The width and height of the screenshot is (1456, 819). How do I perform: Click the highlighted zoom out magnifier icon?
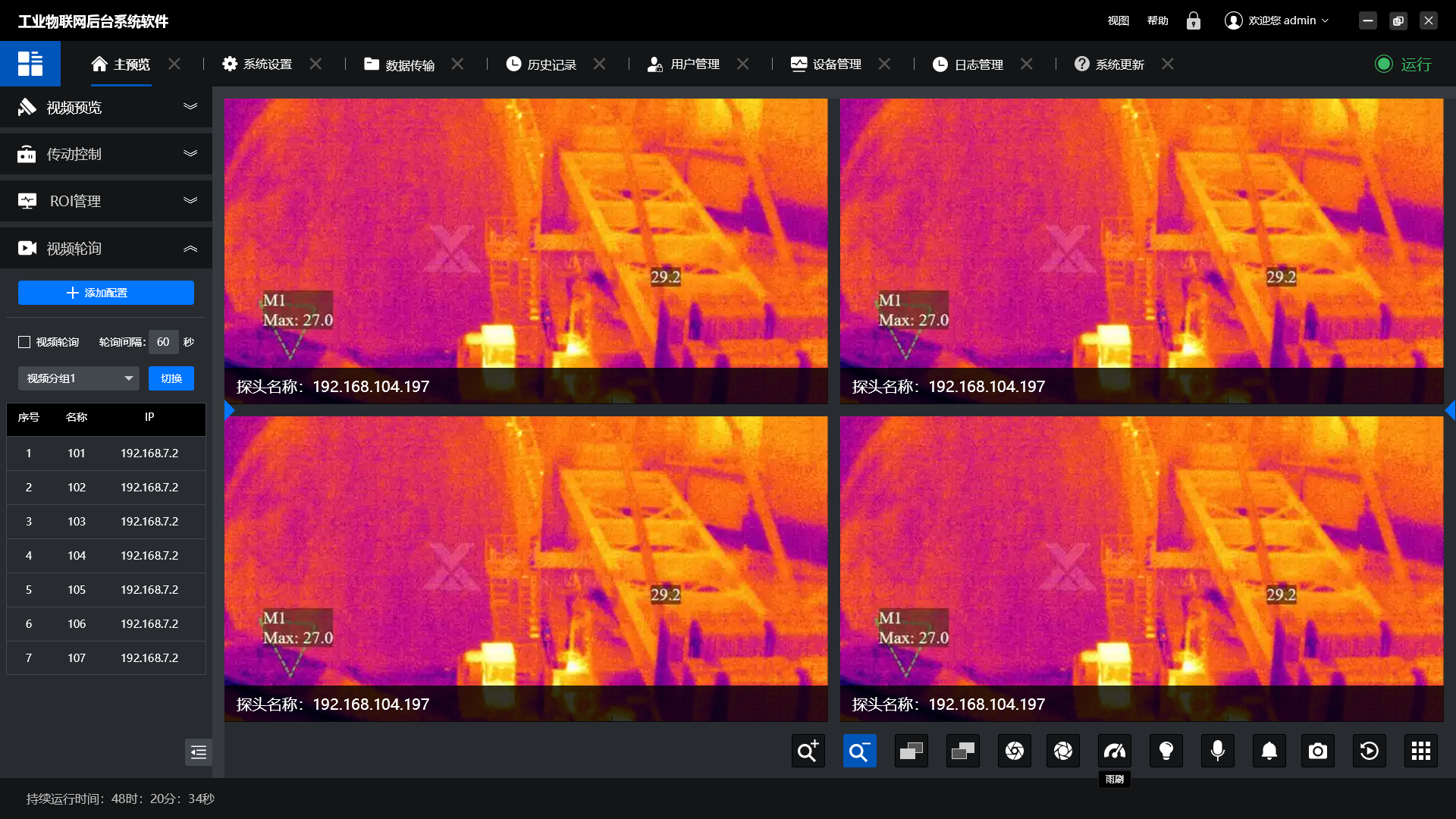coord(859,751)
